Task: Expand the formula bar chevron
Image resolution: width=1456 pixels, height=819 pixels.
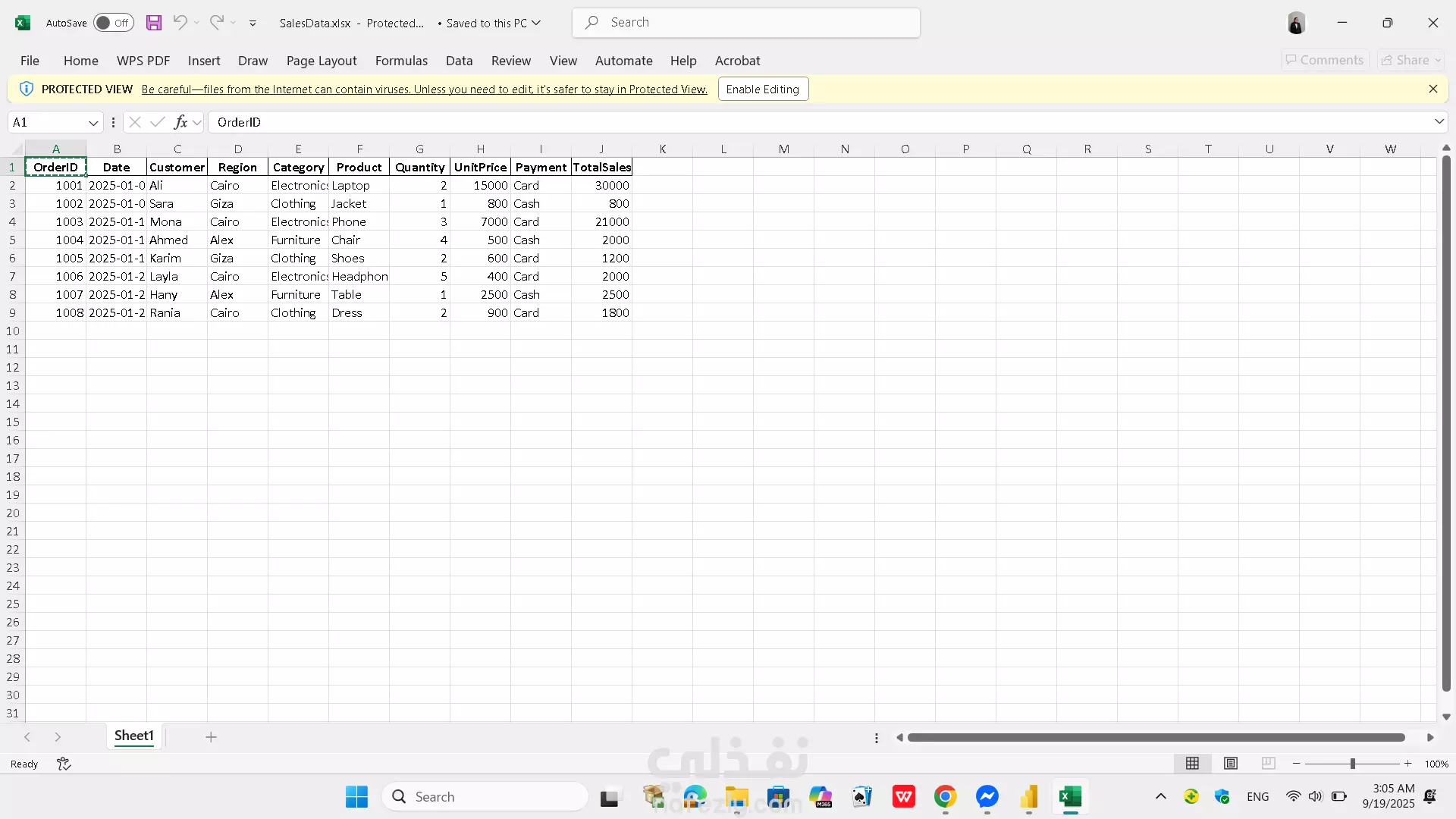Action: point(1439,122)
